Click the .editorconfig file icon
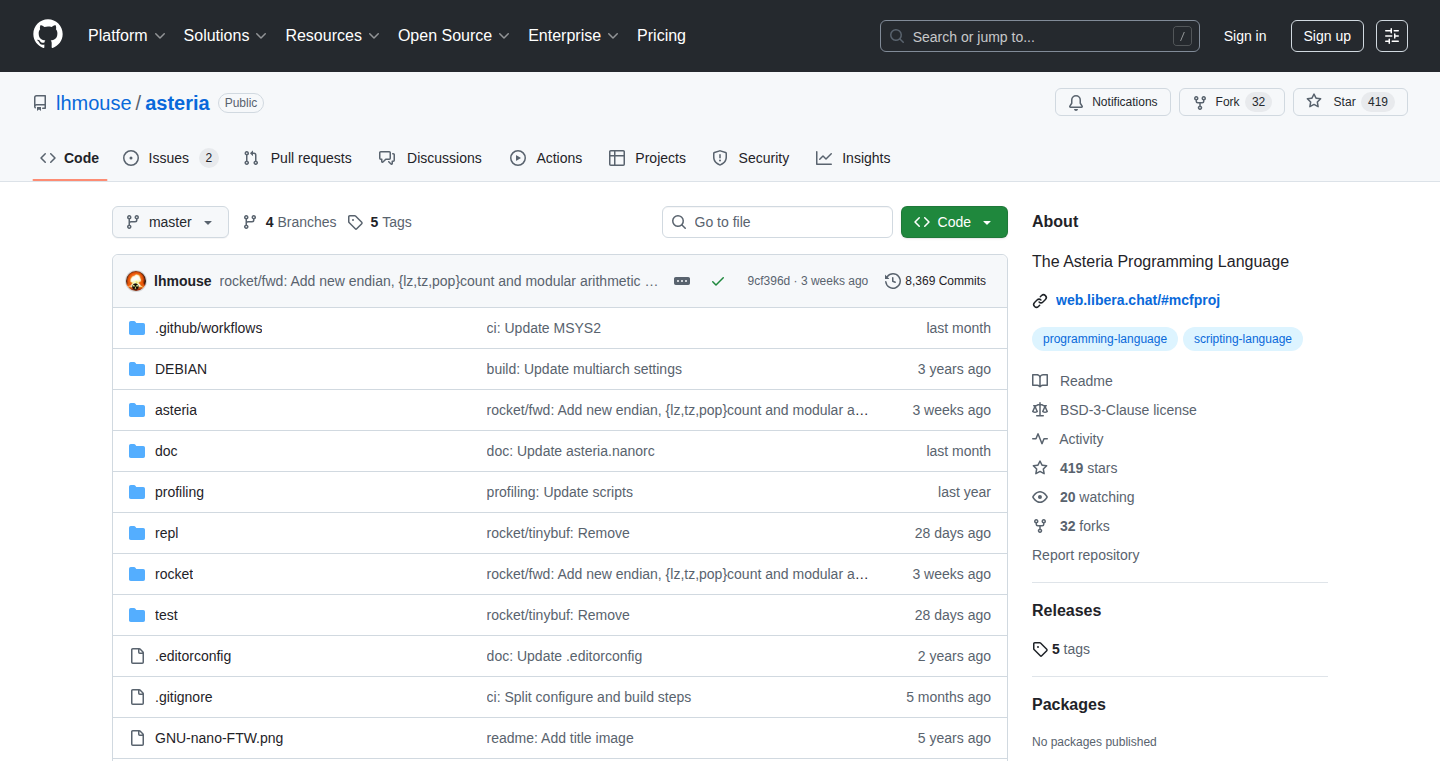Image resolution: width=1440 pixels, height=761 pixels. click(138, 656)
